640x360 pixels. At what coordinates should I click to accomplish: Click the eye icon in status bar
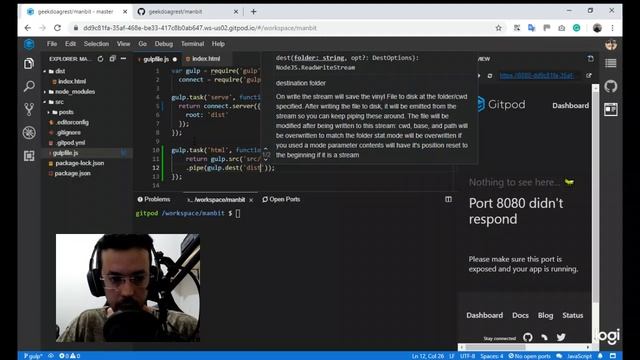(51, 356)
